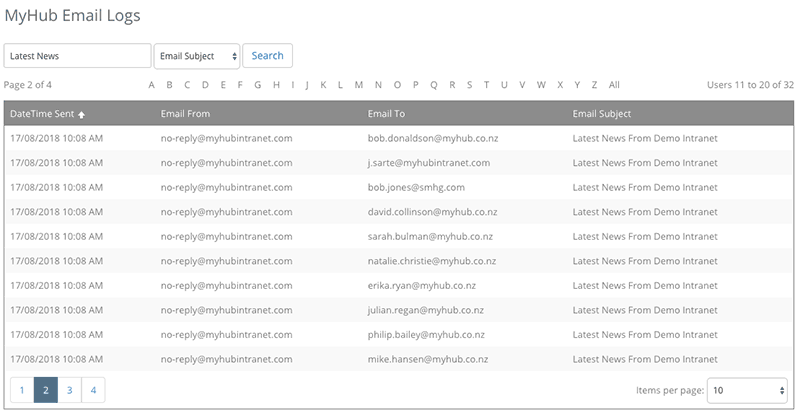
Task: Filter by letter N
Action: (x=378, y=85)
